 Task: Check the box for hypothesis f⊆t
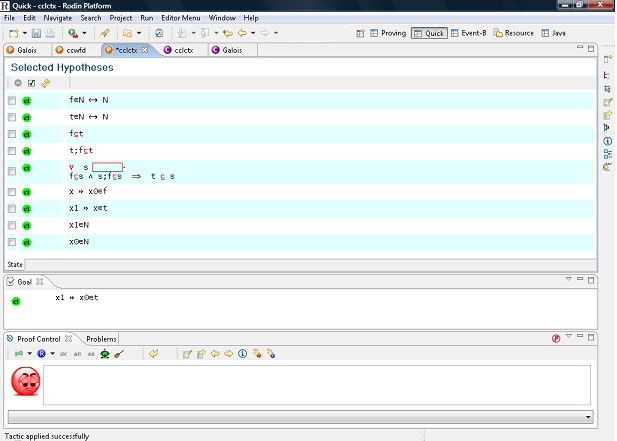tap(12, 133)
